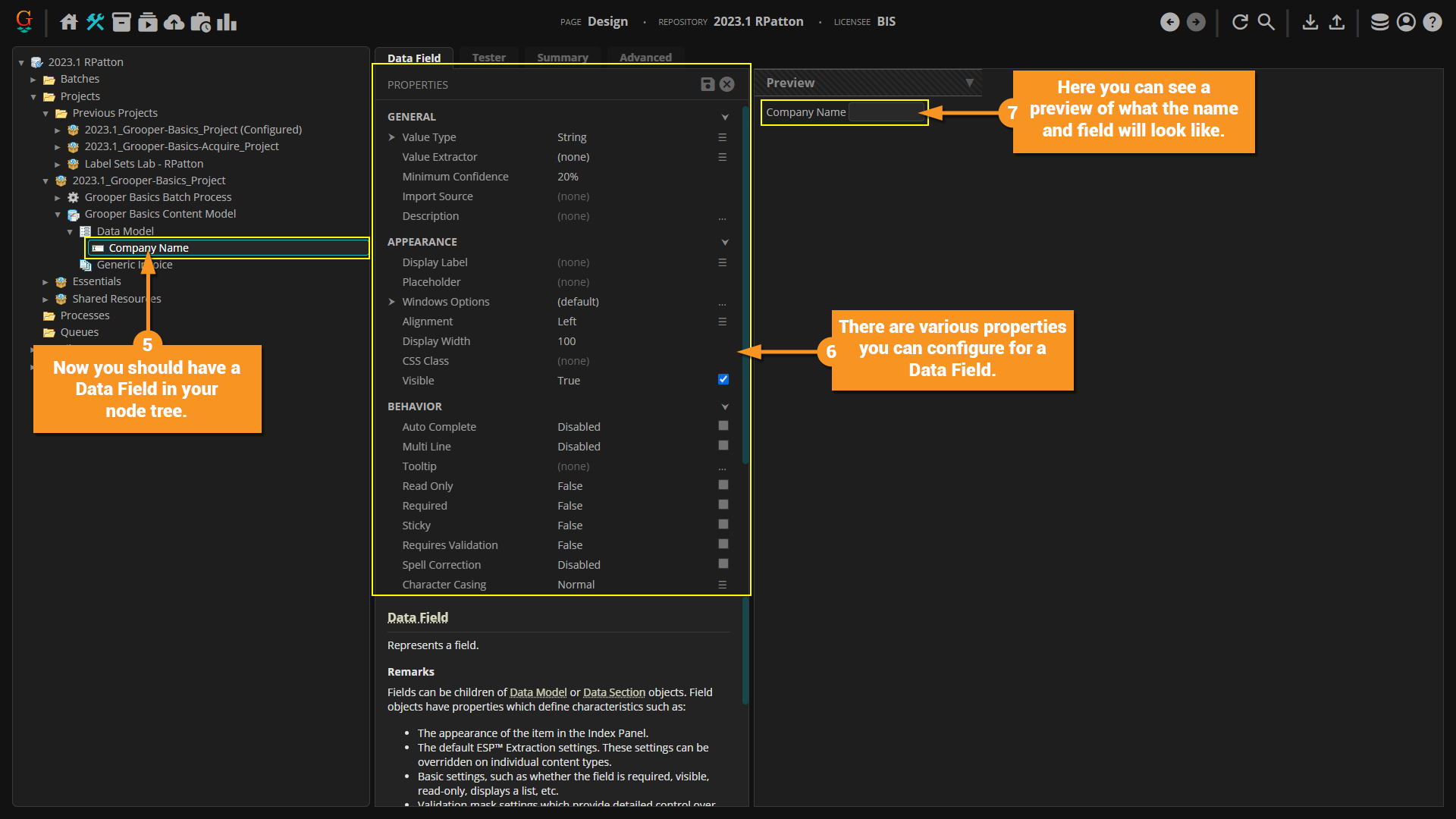This screenshot has height=819, width=1456.
Task: Open the Home page icon
Action: [x=69, y=22]
